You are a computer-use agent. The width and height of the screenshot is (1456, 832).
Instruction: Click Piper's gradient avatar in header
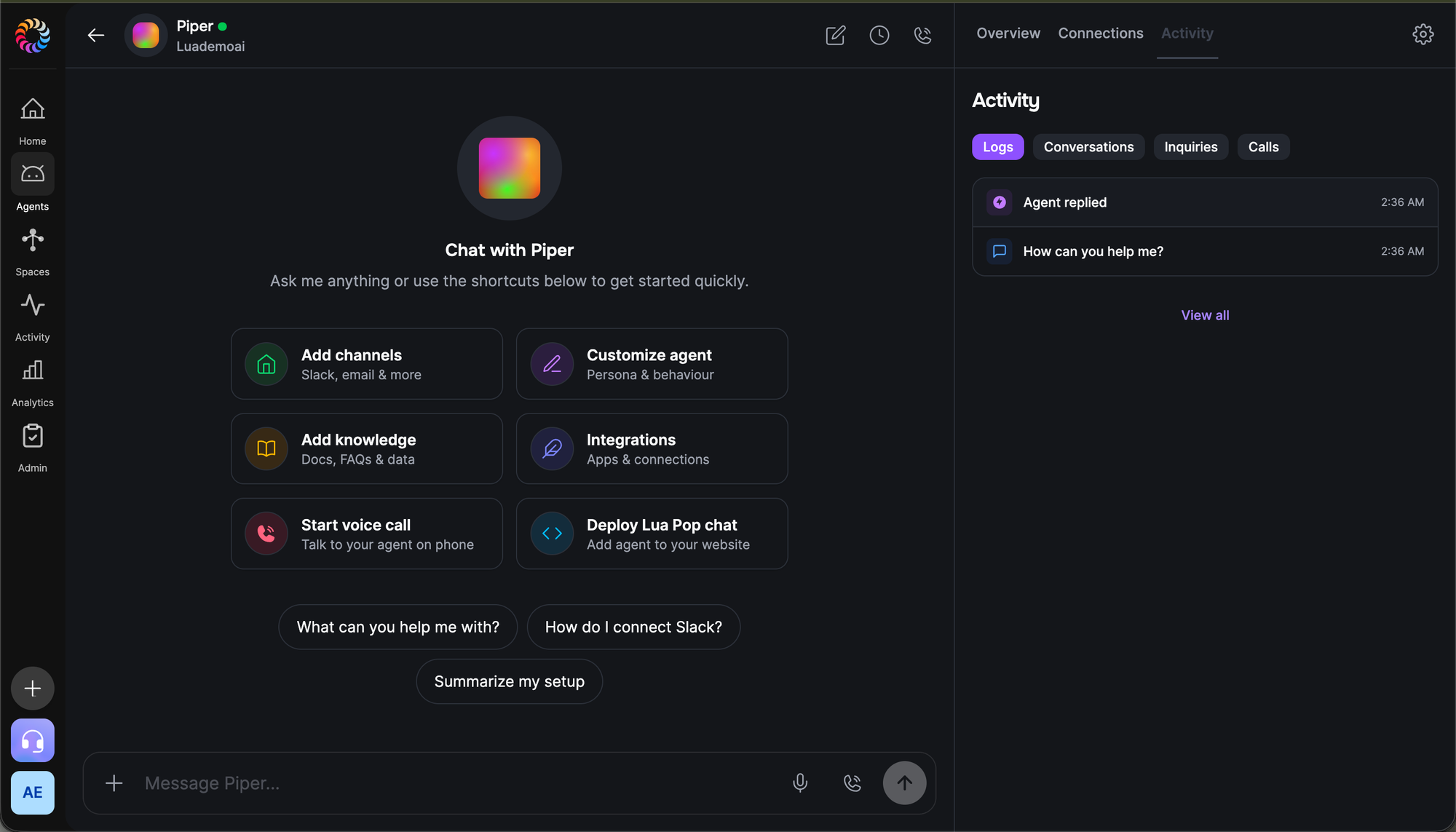tap(146, 35)
